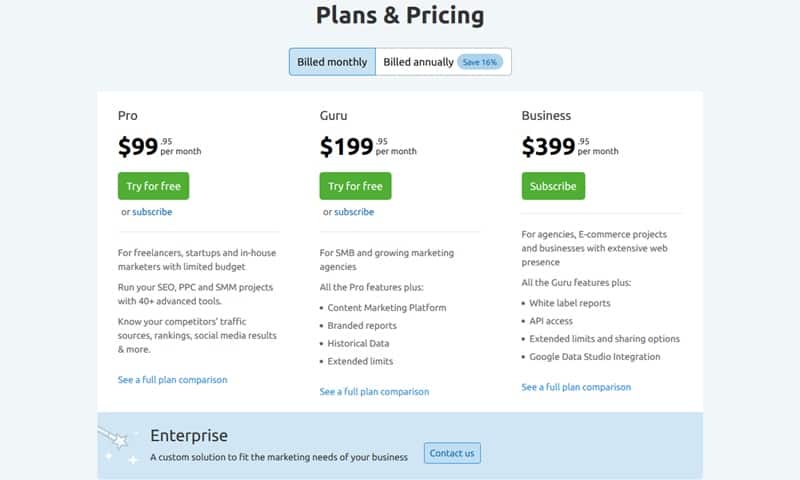The width and height of the screenshot is (800, 480).
Task: Select the Billed monthly toggle option
Action: [332, 62]
